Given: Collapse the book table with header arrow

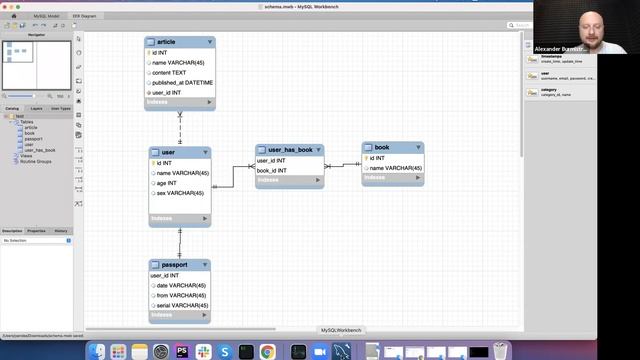Looking at the screenshot, I should [x=418, y=147].
